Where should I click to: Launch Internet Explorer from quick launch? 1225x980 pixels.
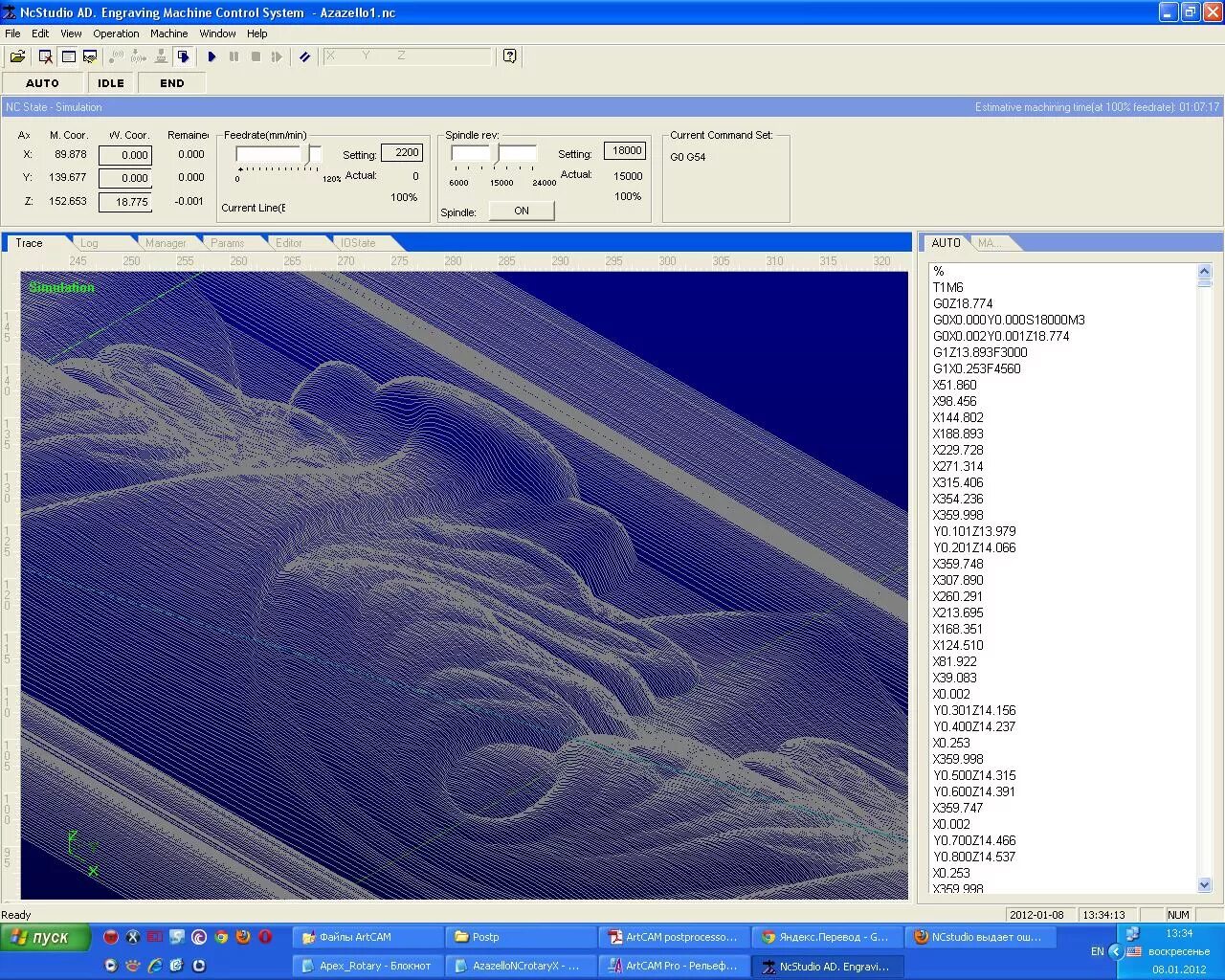[155, 966]
